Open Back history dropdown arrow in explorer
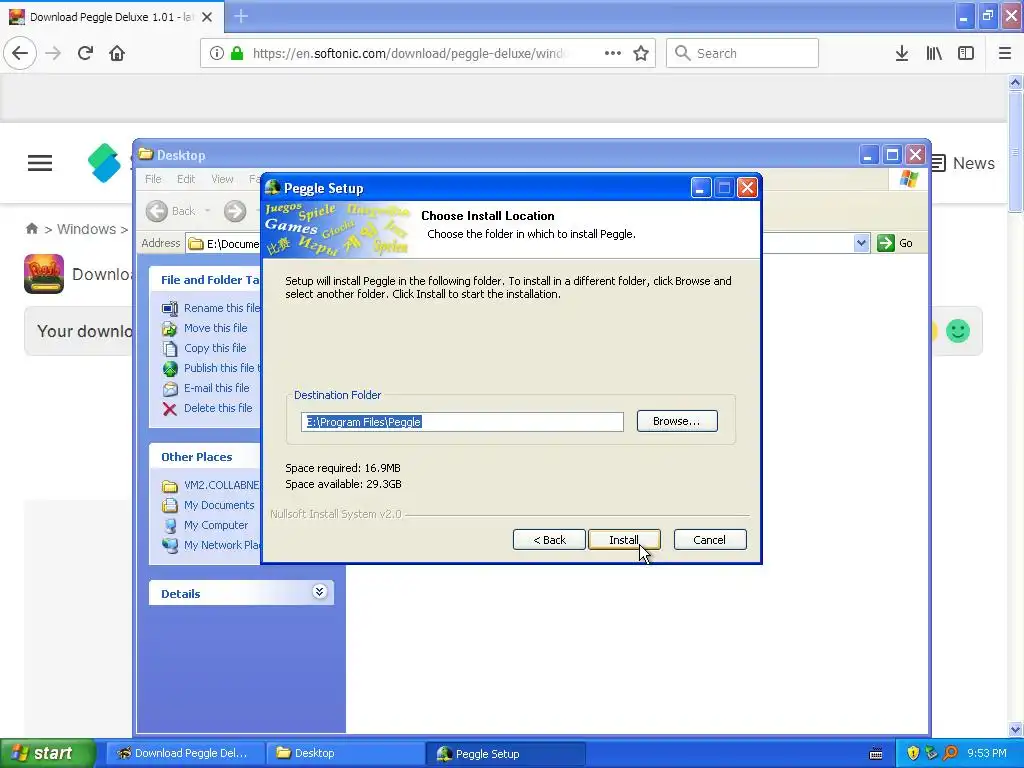The height and width of the screenshot is (768, 1024). click(208, 211)
